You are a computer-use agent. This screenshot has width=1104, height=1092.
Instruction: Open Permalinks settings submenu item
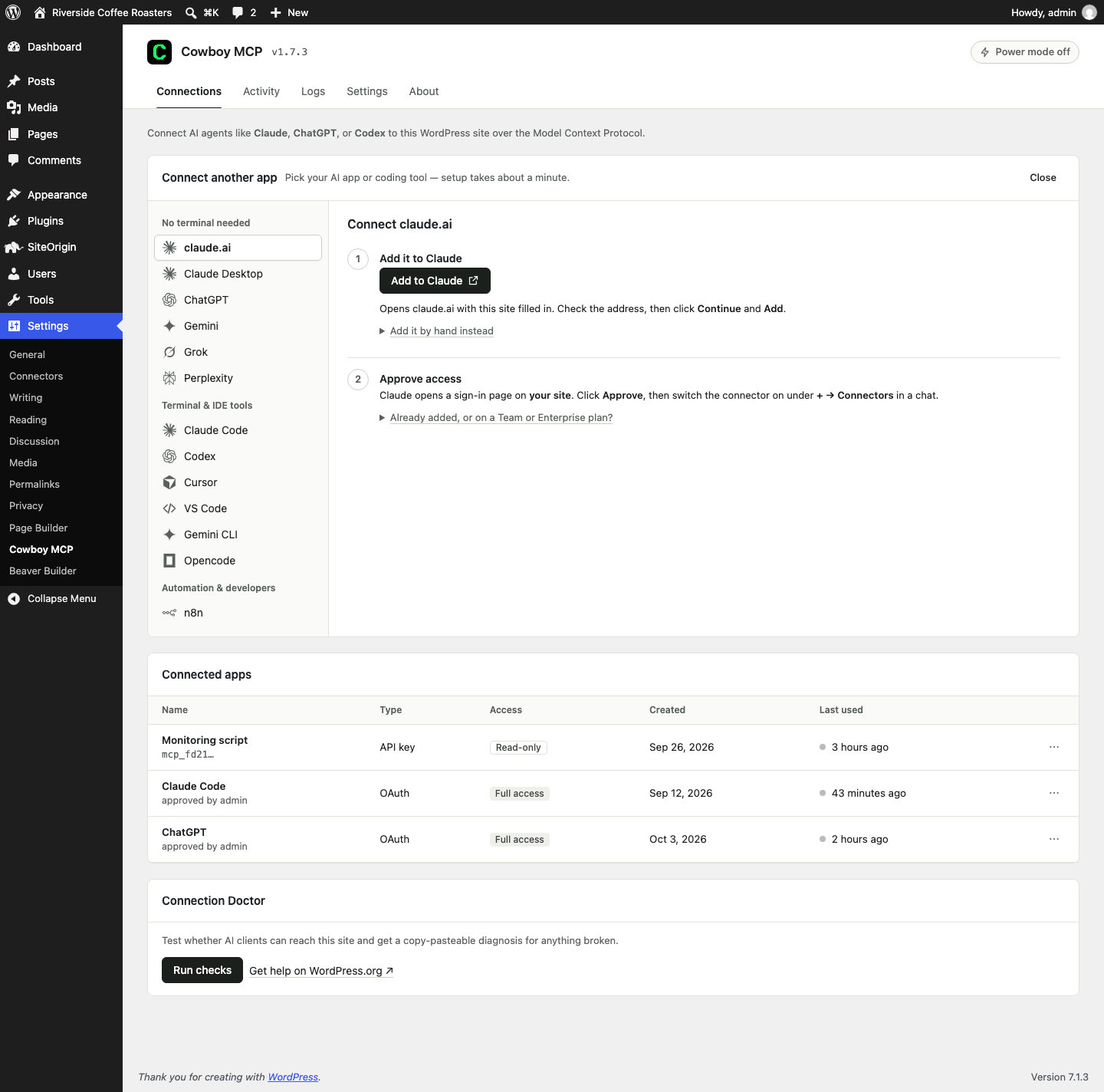[34, 485]
